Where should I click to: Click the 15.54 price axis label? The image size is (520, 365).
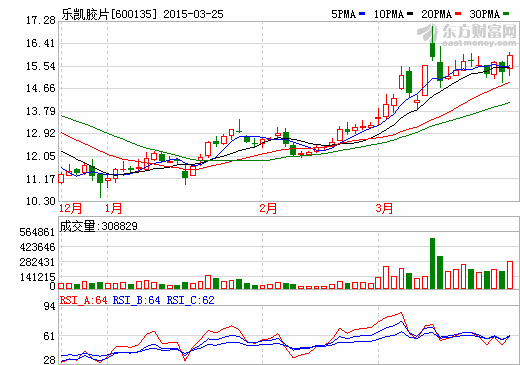click(x=41, y=66)
